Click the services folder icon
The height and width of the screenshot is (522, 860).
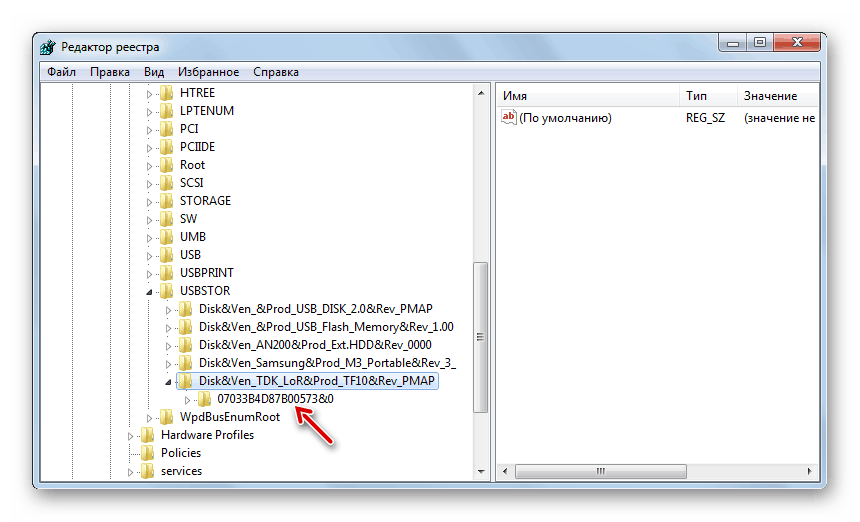pos(148,471)
